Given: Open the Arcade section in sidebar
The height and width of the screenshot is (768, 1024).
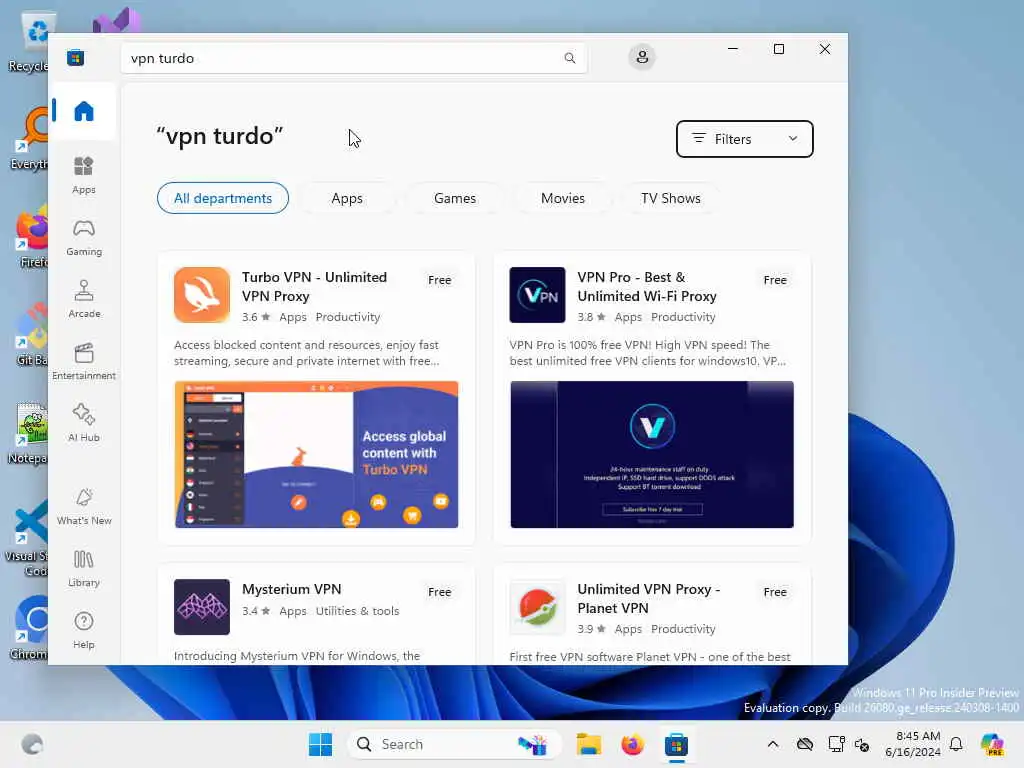Looking at the screenshot, I should pos(84,299).
